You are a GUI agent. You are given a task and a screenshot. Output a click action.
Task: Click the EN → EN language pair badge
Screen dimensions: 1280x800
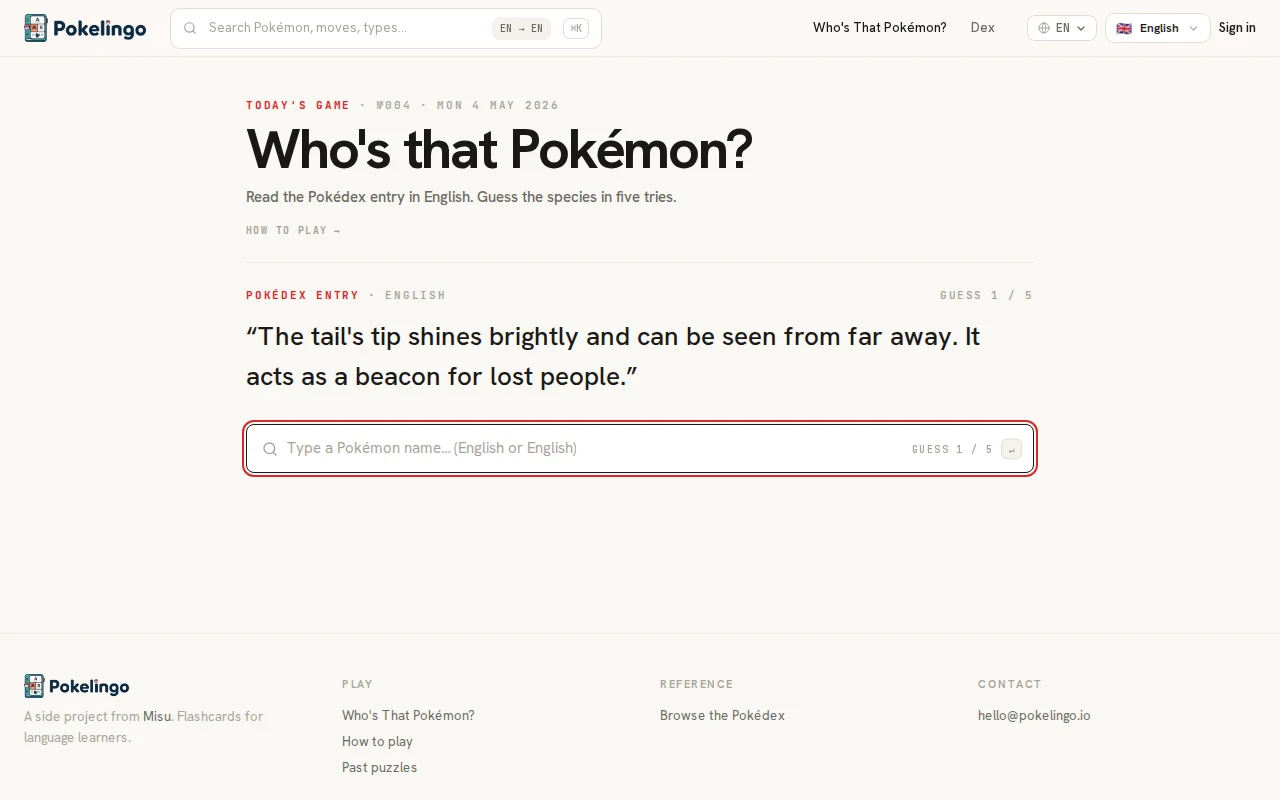[x=521, y=28]
